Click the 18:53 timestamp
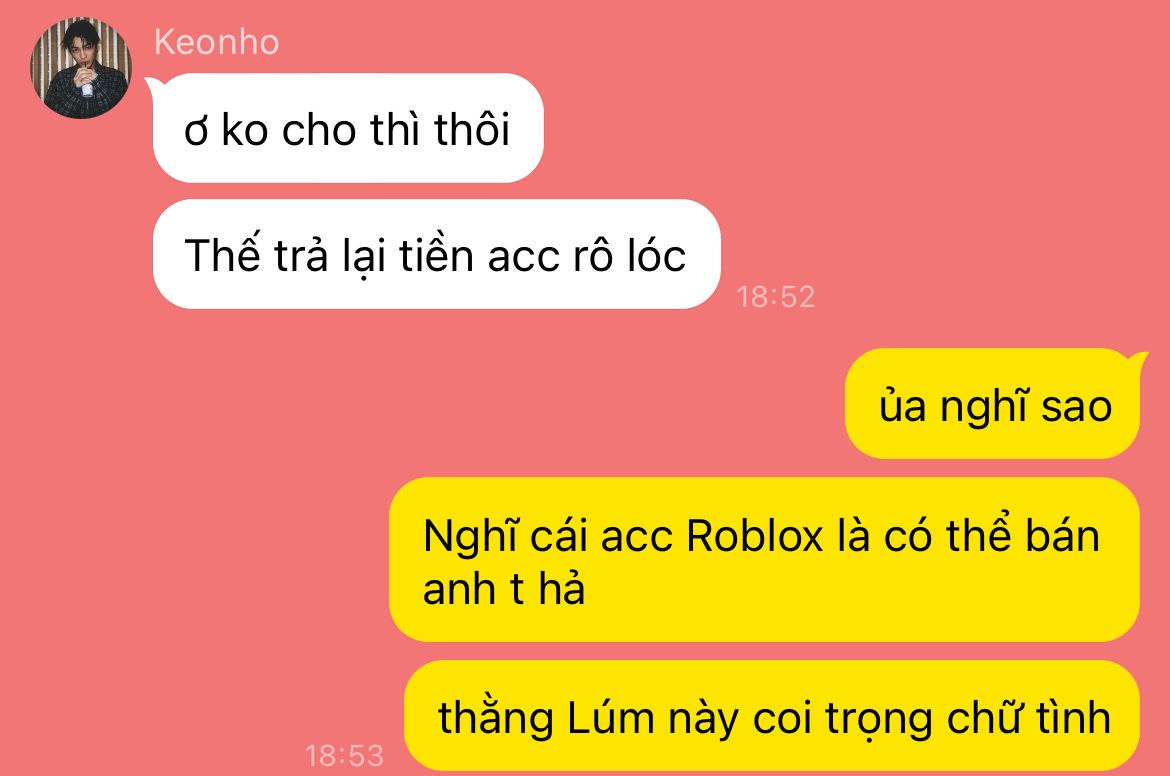The image size is (1170, 776). [344, 755]
